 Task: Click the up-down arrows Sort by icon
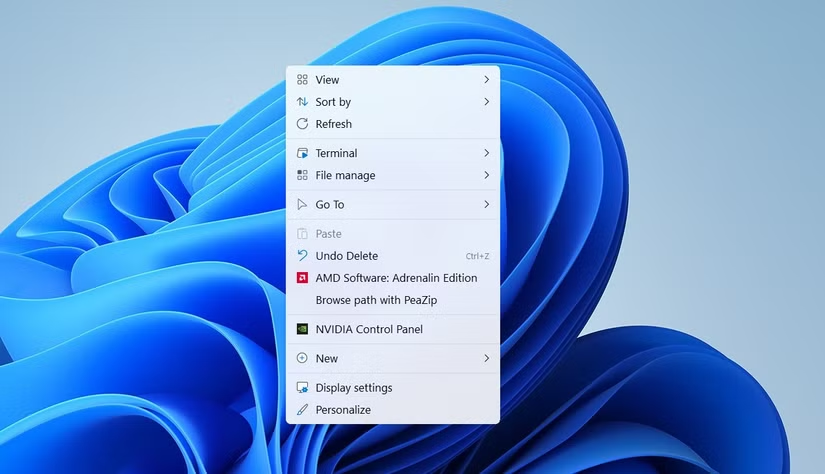pos(302,102)
